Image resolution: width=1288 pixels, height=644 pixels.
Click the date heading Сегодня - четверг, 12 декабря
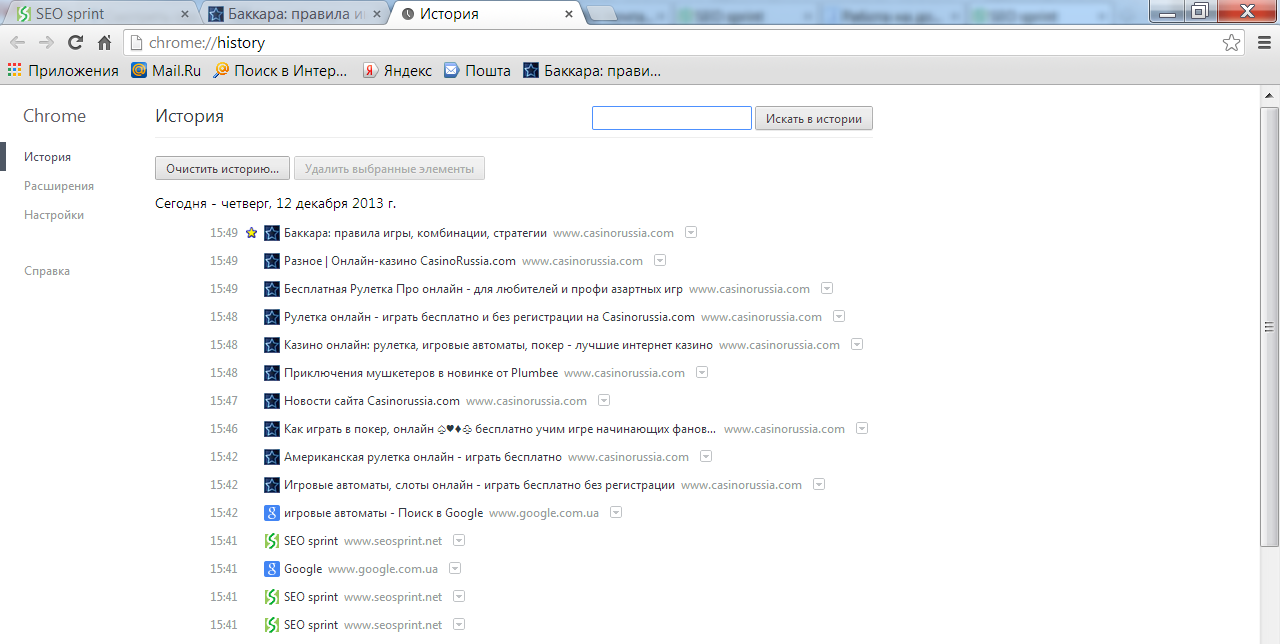pyautogui.click(x=276, y=203)
